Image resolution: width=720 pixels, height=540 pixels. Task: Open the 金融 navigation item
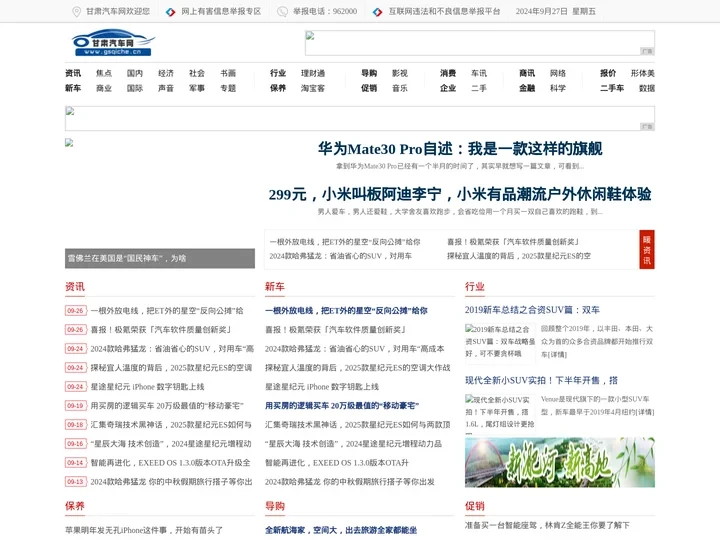pyautogui.click(x=527, y=88)
